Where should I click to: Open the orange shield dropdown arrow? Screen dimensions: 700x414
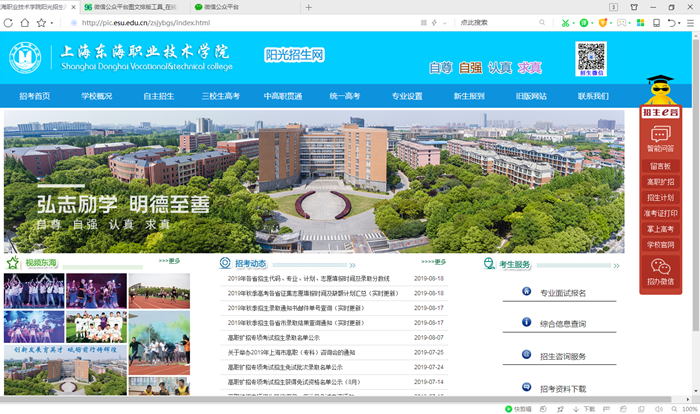611,23
